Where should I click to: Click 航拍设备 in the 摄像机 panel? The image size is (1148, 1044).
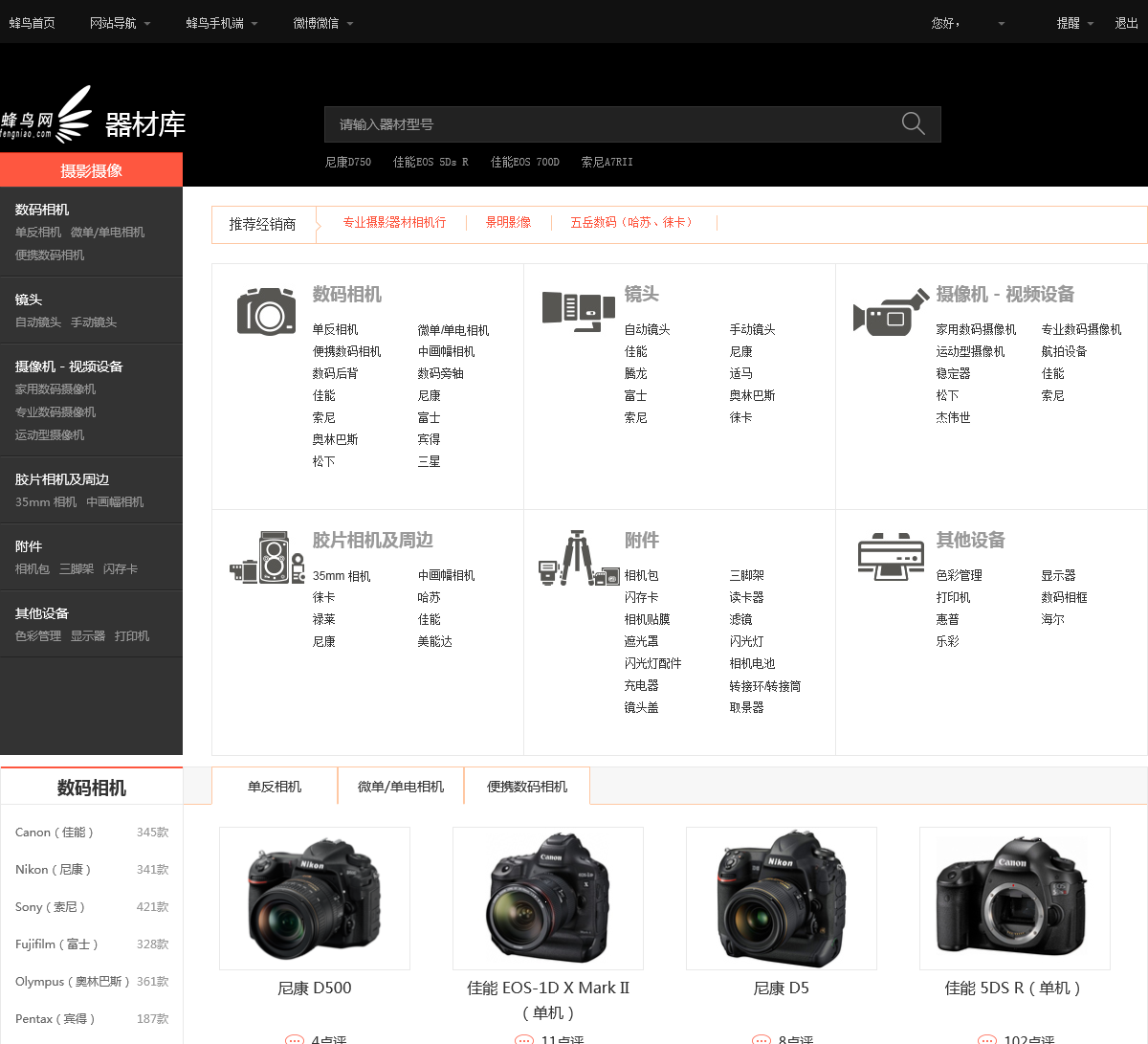[1064, 351]
